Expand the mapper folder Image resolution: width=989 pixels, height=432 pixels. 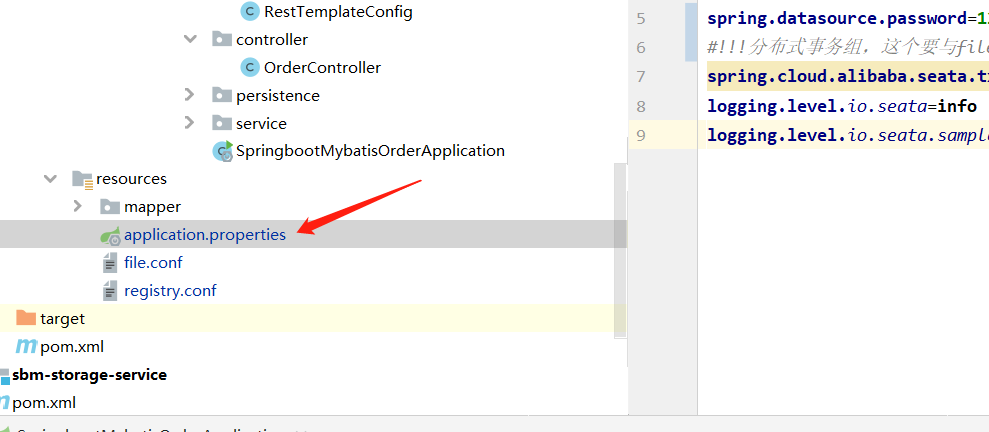pos(78,206)
